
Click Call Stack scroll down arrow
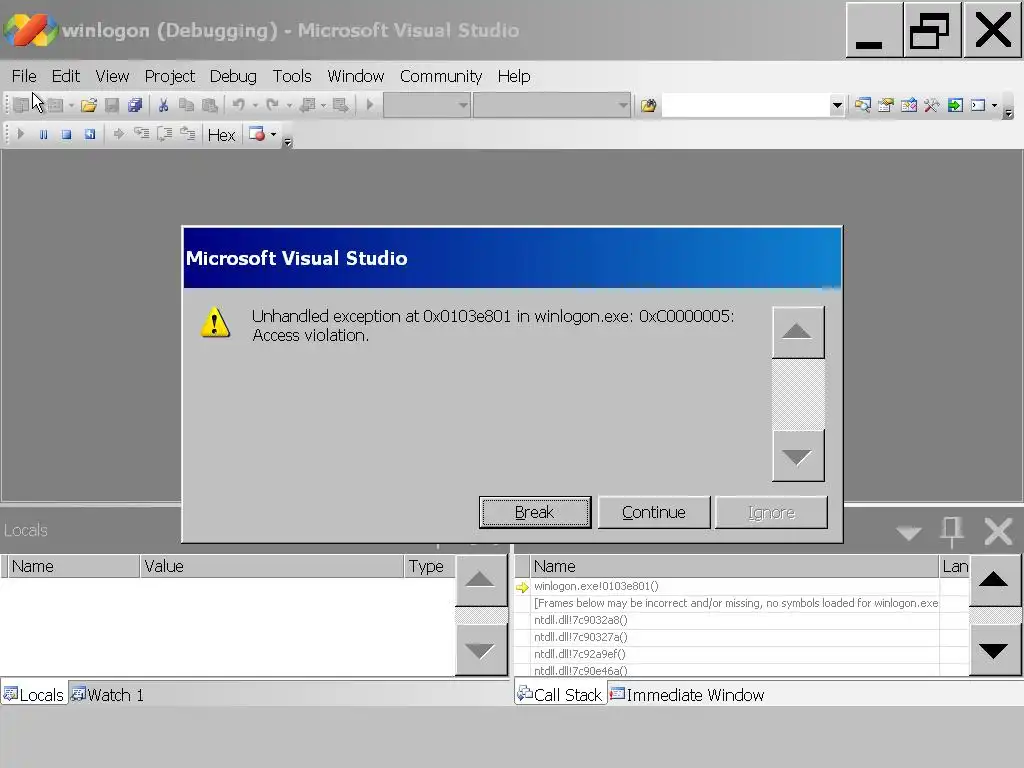(994, 650)
